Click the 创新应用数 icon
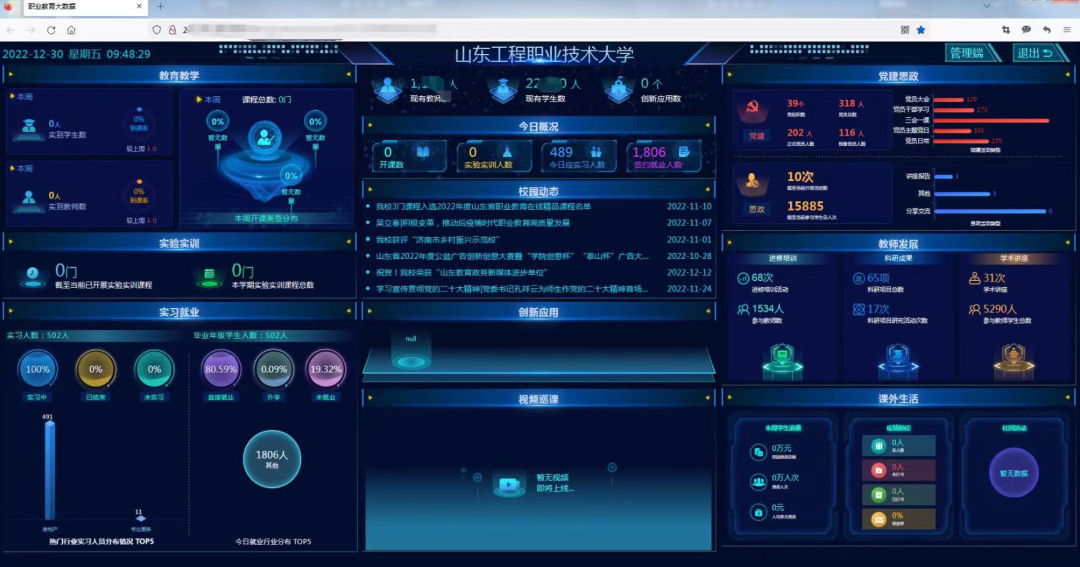This screenshot has height=567, width=1080. [x=619, y=90]
